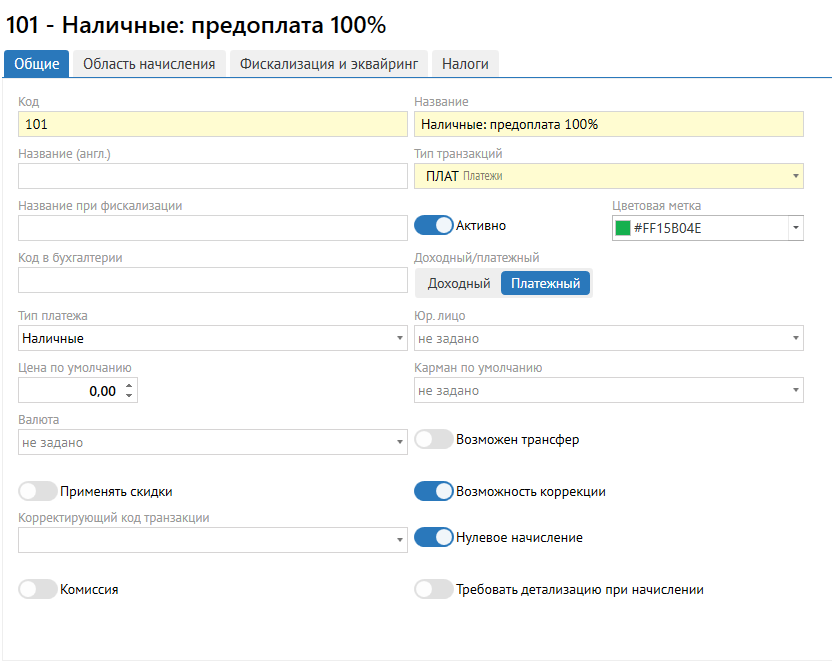The height and width of the screenshot is (668, 832).
Task: Open the Налоги tab
Action: pos(465,64)
